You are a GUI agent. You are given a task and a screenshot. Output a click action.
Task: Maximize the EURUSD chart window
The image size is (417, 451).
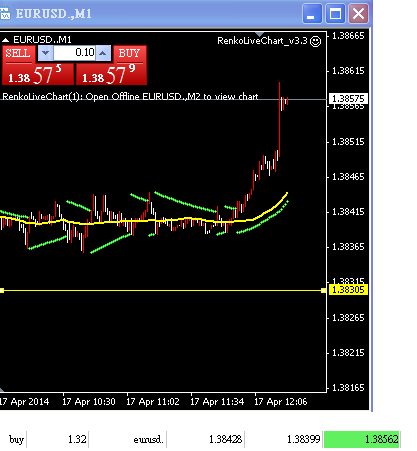[x=335, y=14]
